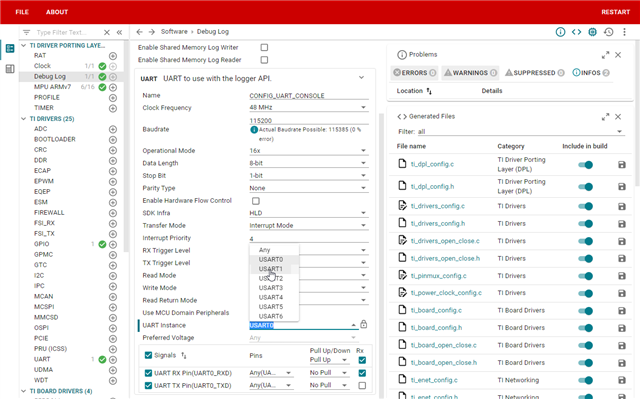Viewport: 640px width, 399px height.
Task: Edit the Name field CONFIG_UART_CONSOLE
Action: click(x=309, y=95)
